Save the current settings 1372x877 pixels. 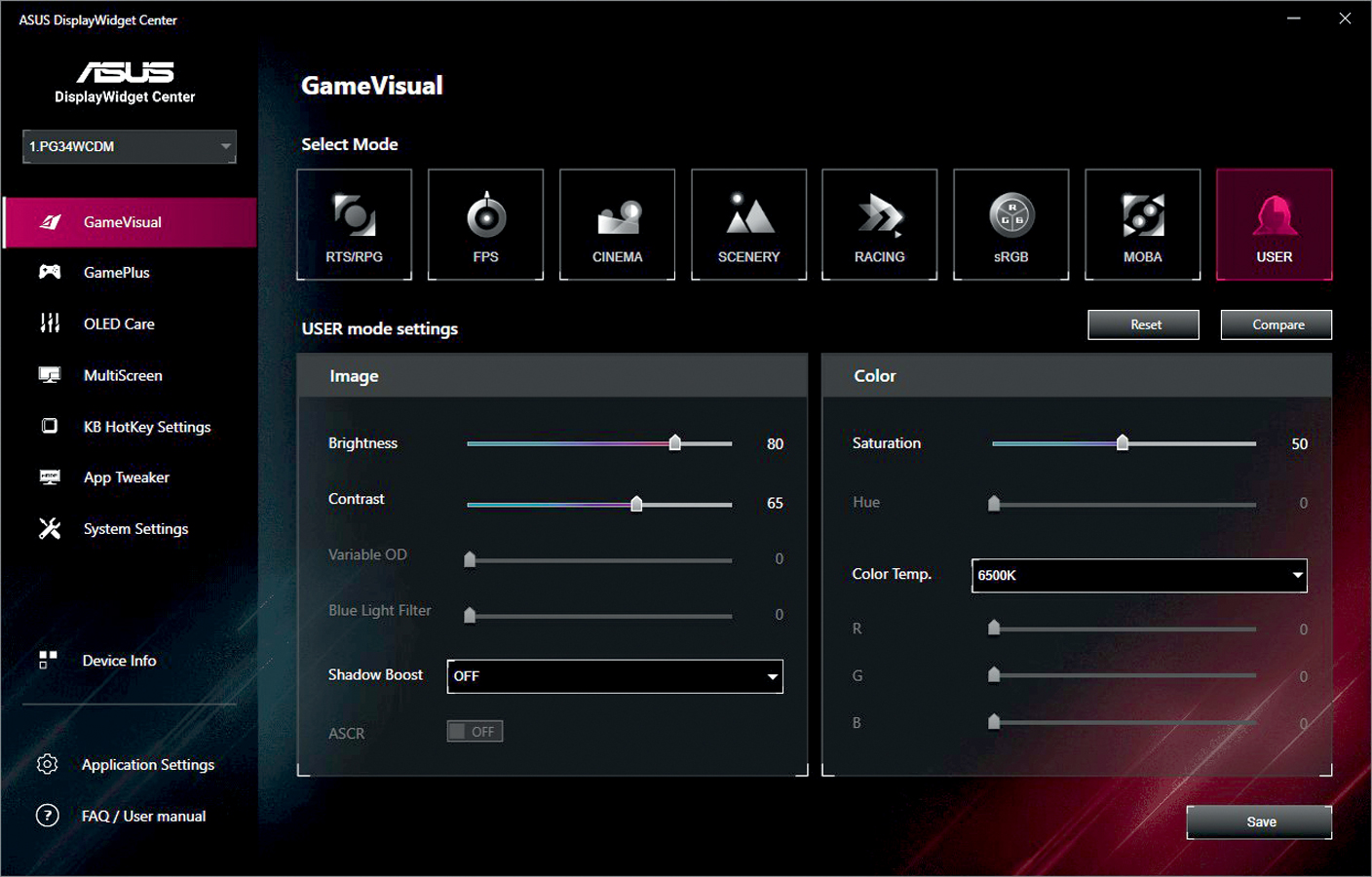click(x=1259, y=822)
